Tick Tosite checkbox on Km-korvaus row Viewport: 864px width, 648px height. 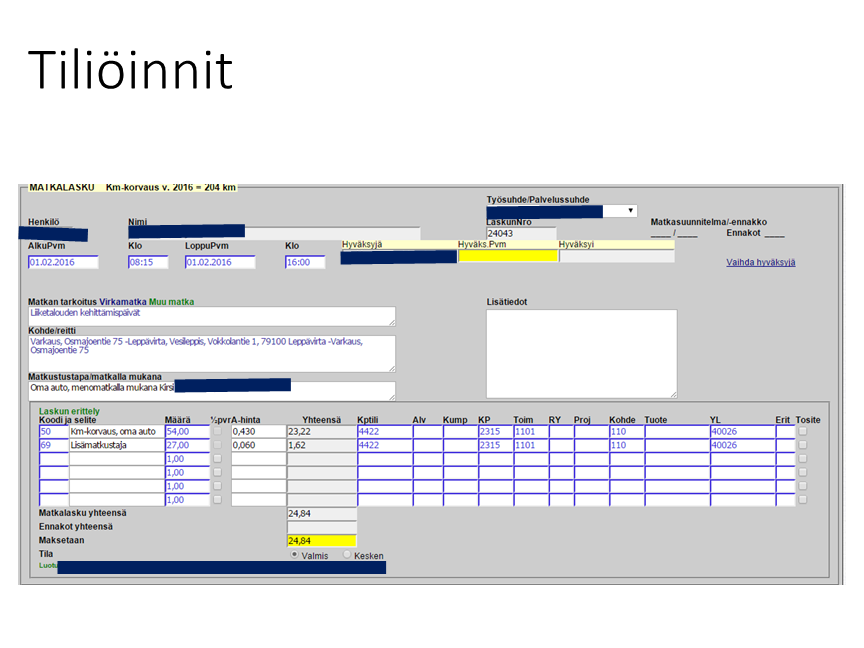point(803,431)
